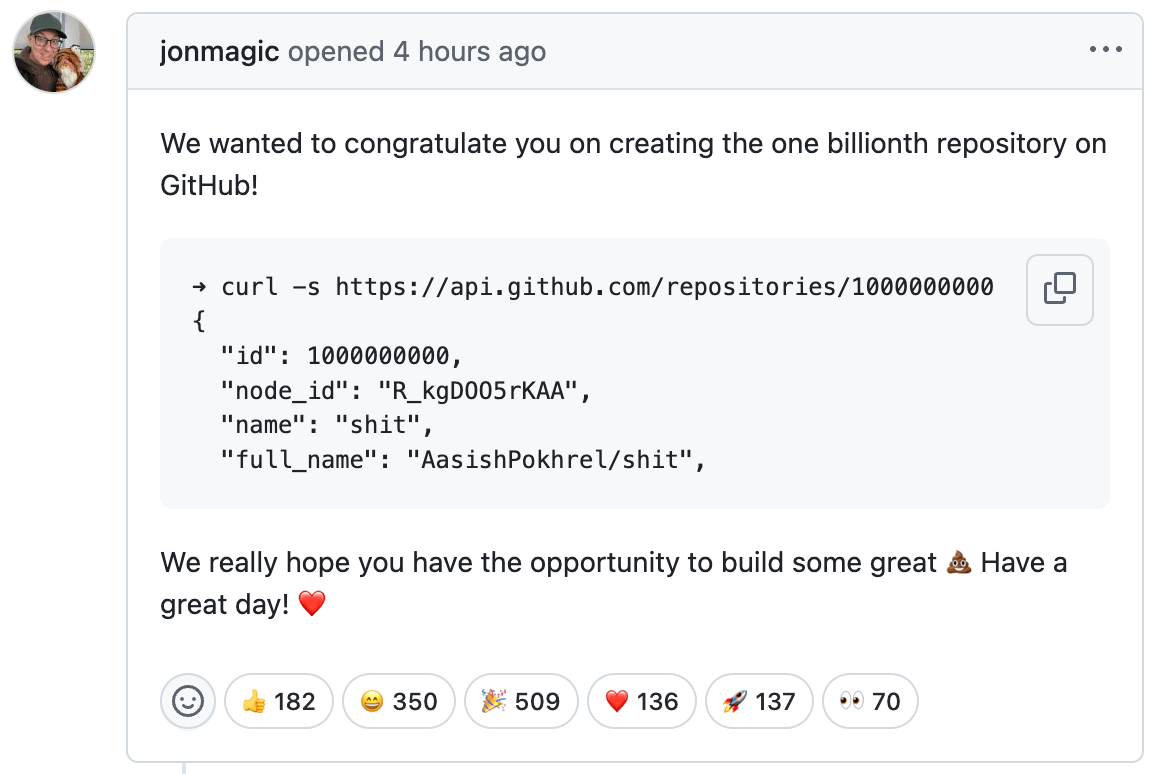
Task: Copy the curl code snippet
Action: (1059, 289)
